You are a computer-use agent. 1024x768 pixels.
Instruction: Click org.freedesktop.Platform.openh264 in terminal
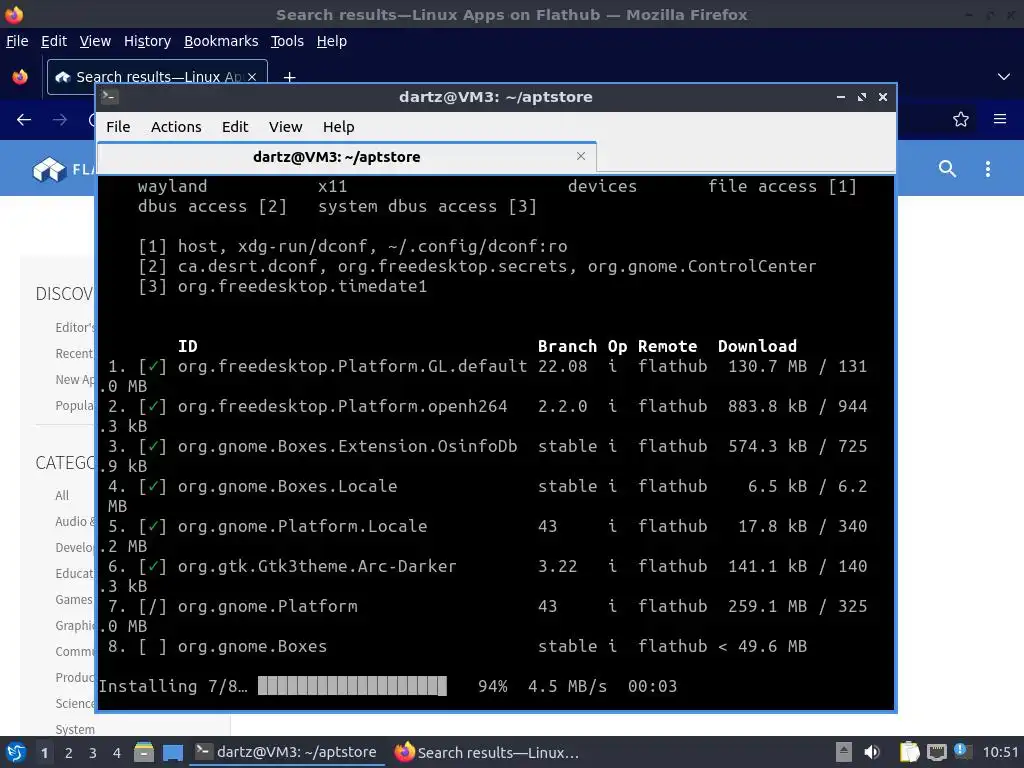[x=342, y=407]
